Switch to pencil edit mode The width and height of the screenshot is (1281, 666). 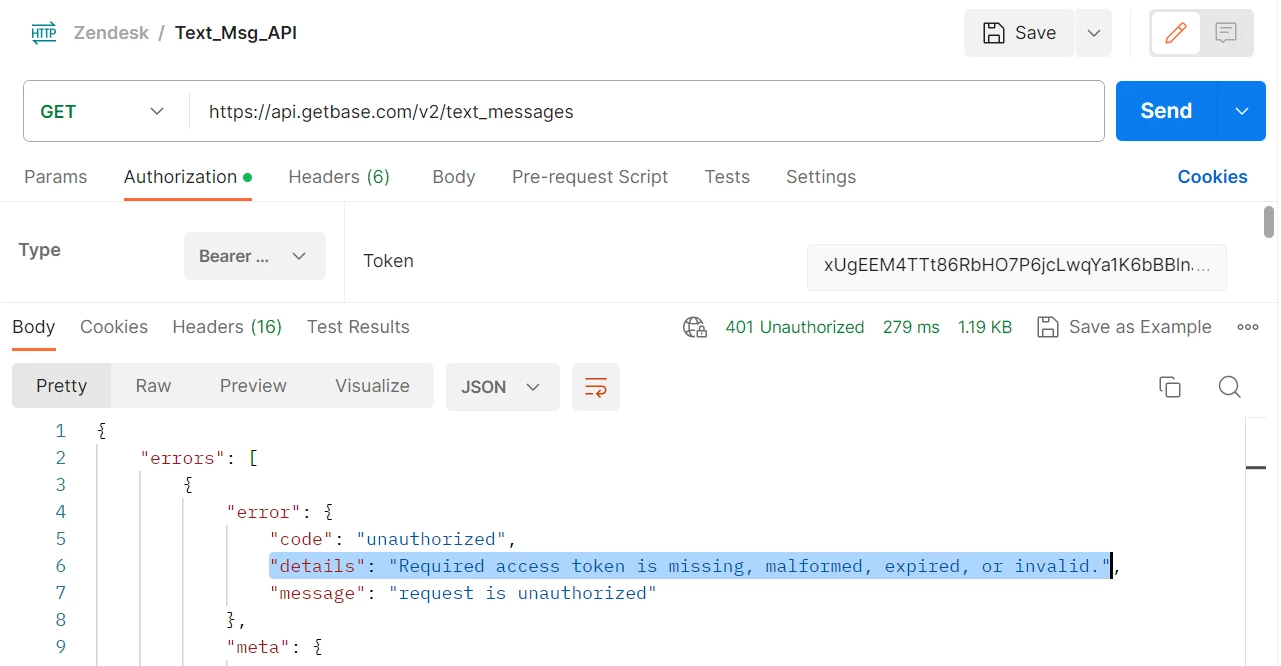coord(1176,33)
